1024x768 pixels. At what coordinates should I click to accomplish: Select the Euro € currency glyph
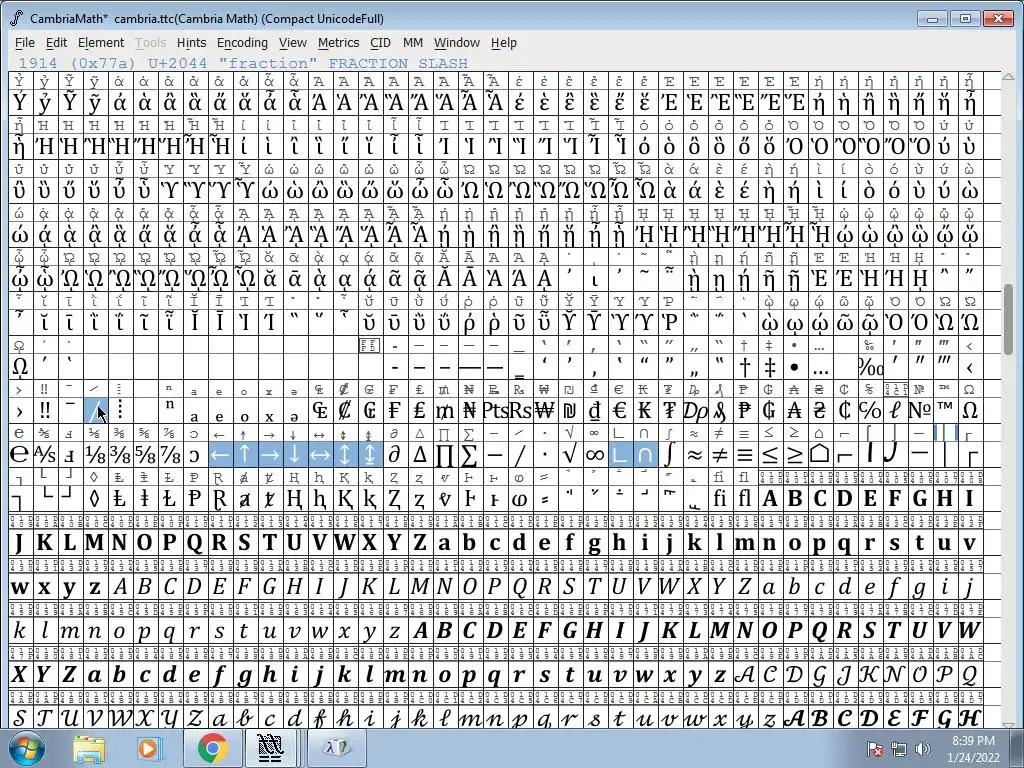(x=619, y=411)
